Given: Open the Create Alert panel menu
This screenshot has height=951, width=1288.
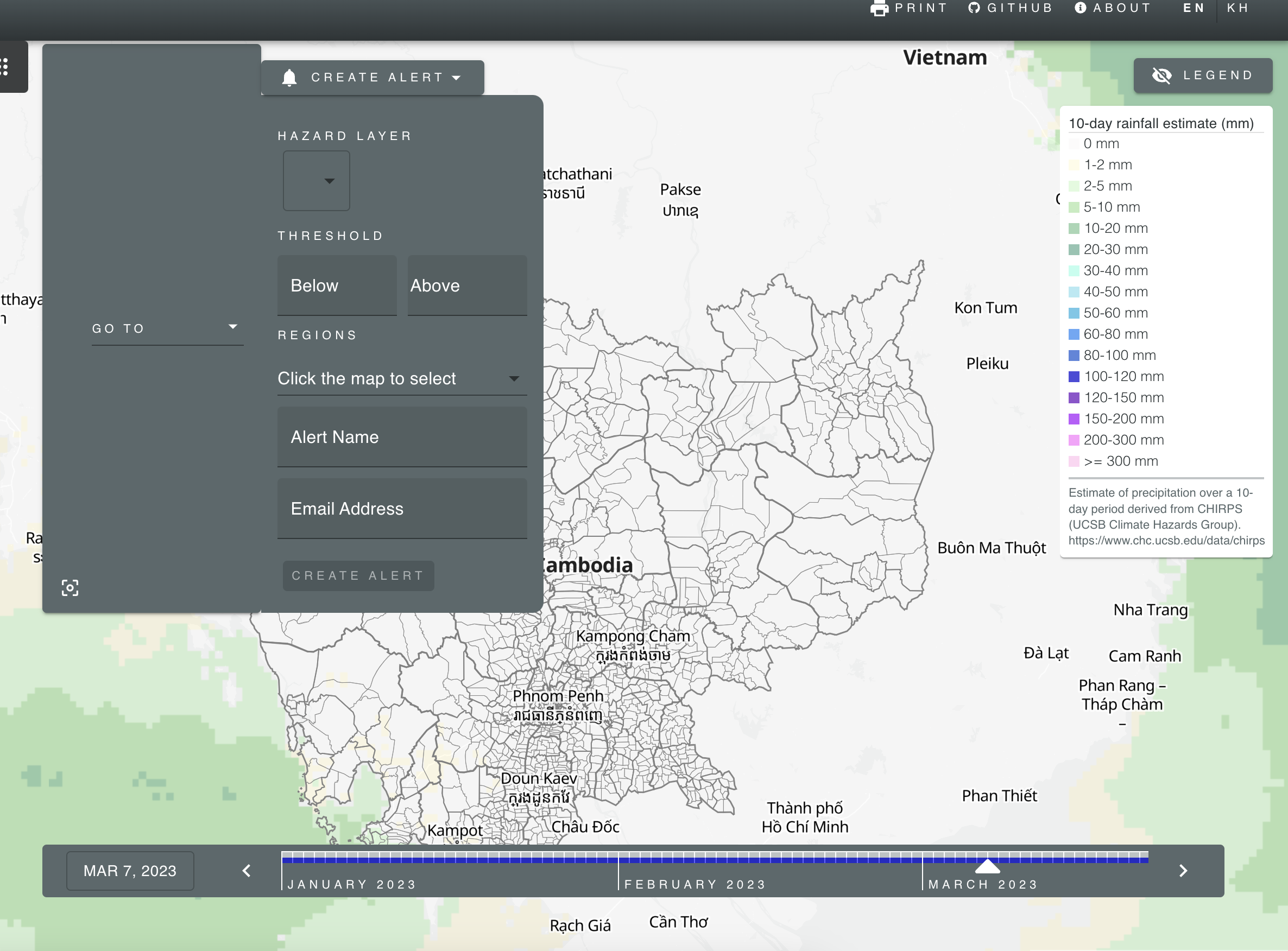Looking at the screenshot, I should coord(457,77).
